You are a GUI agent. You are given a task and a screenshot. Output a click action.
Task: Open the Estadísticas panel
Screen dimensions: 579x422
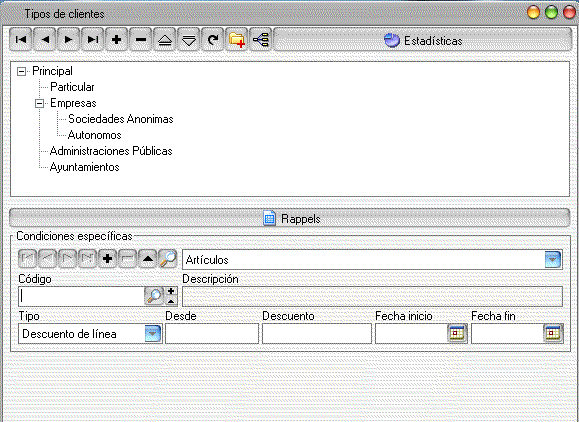click(423, 40)
